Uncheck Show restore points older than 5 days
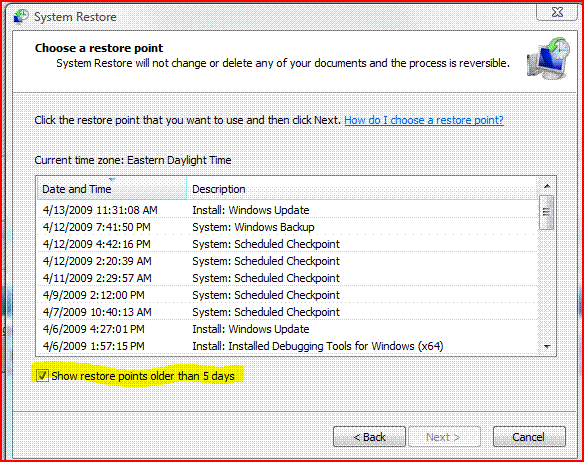Screen dimensions: 584x462 click(42, 376)
